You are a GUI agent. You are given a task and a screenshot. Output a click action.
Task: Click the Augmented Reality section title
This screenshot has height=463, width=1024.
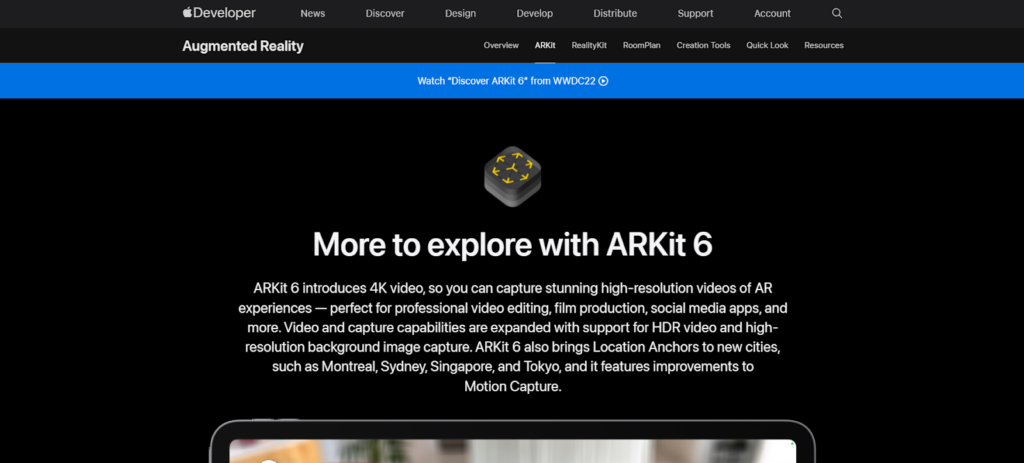tap(243, 46)
